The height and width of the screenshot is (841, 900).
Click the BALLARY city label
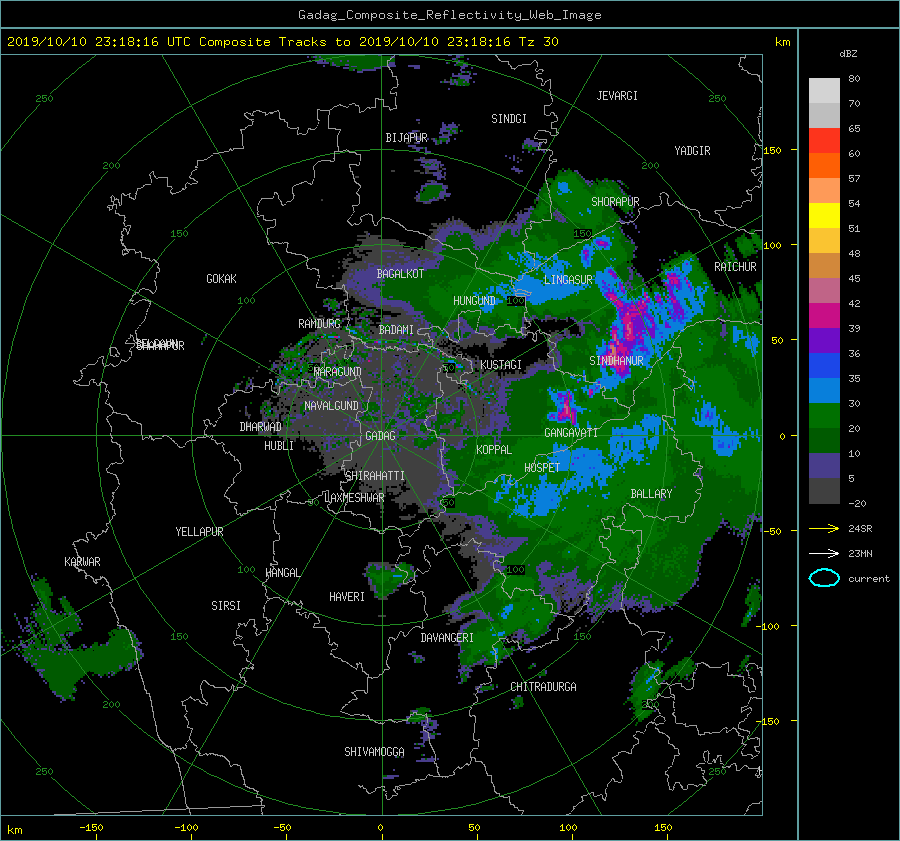click(x=651, y=494)
